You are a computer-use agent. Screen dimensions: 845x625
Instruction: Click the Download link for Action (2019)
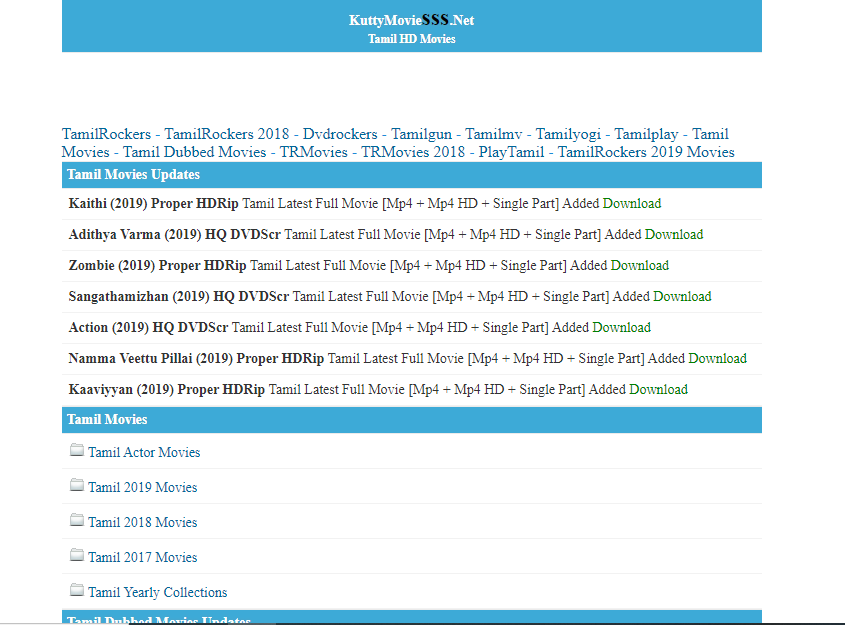tap(621, 328)
